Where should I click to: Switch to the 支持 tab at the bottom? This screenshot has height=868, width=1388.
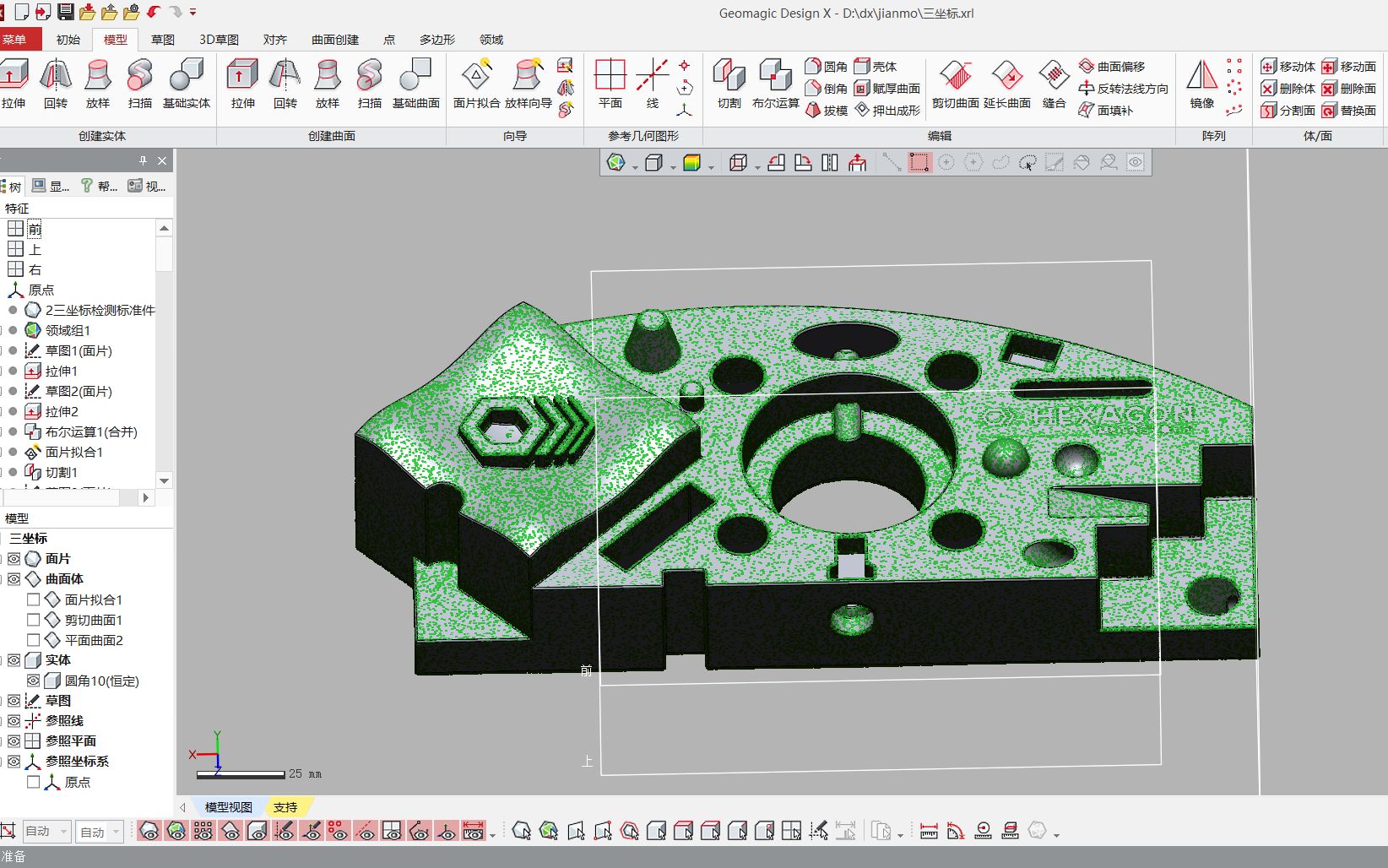[x=286, y=806]
